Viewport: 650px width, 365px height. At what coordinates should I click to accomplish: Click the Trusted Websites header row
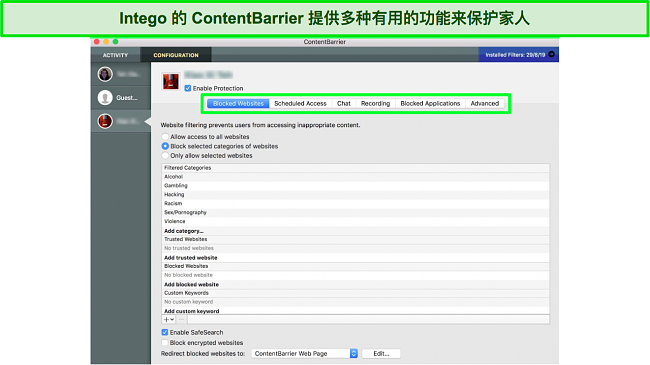pos(356,239)
